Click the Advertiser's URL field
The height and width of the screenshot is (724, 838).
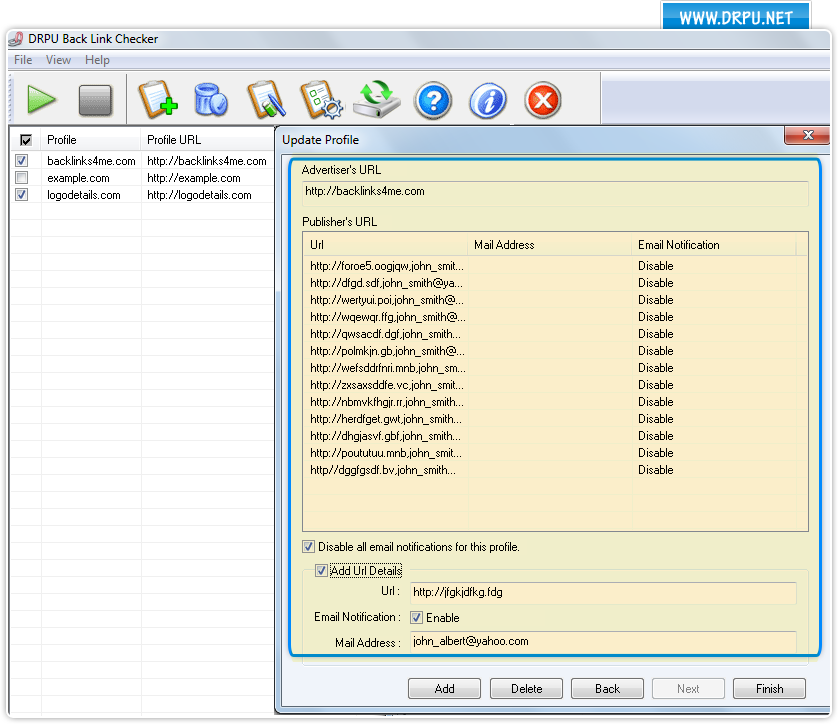[x=555, y=192]
